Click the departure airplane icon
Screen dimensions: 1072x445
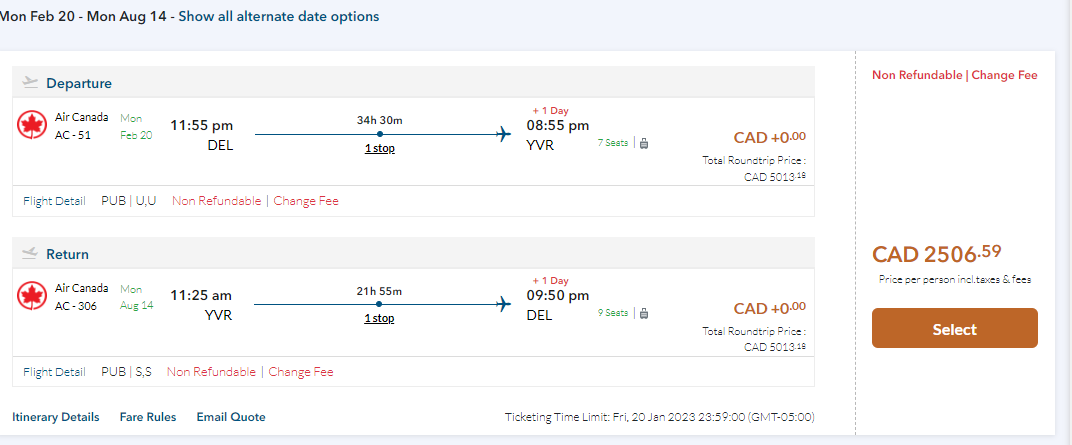(x=29, y=82)
